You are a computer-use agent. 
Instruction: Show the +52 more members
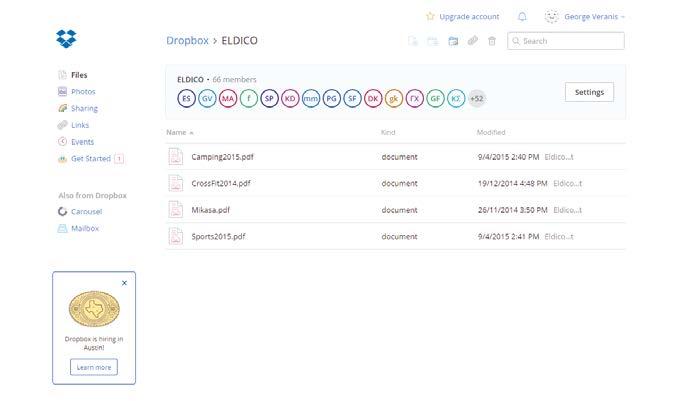pyautogui.click(x=477, y=98)
